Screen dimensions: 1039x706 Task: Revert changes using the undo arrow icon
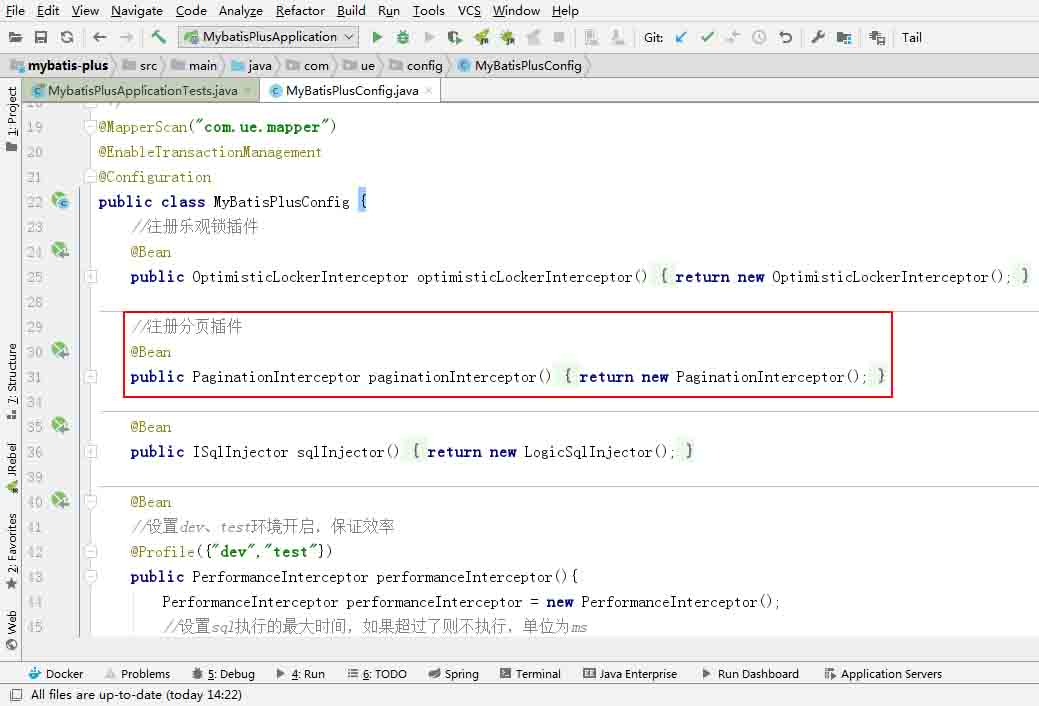[785, 37]
